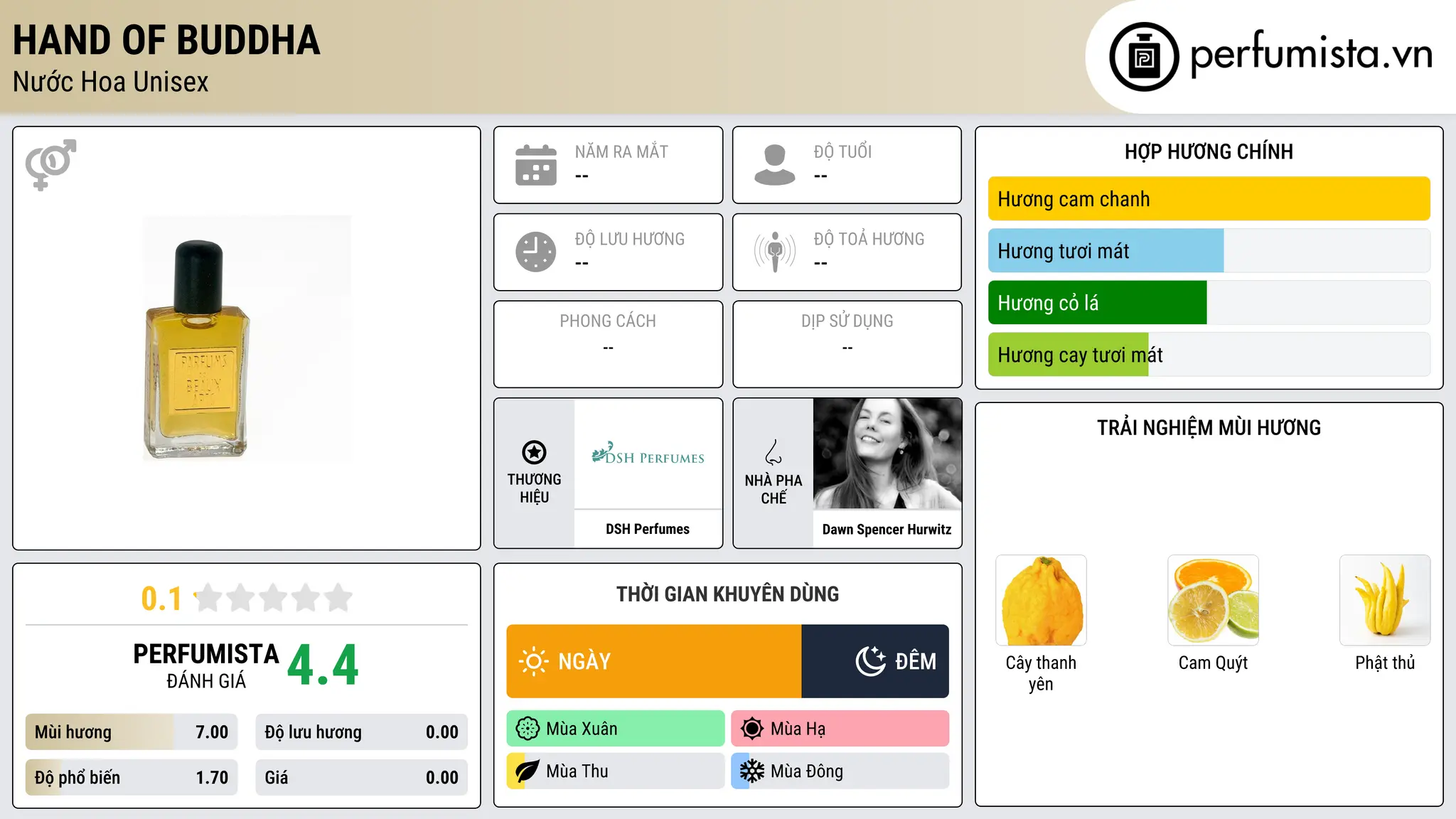Click the sun icon for Mùa Hạ

click(751, 729)
